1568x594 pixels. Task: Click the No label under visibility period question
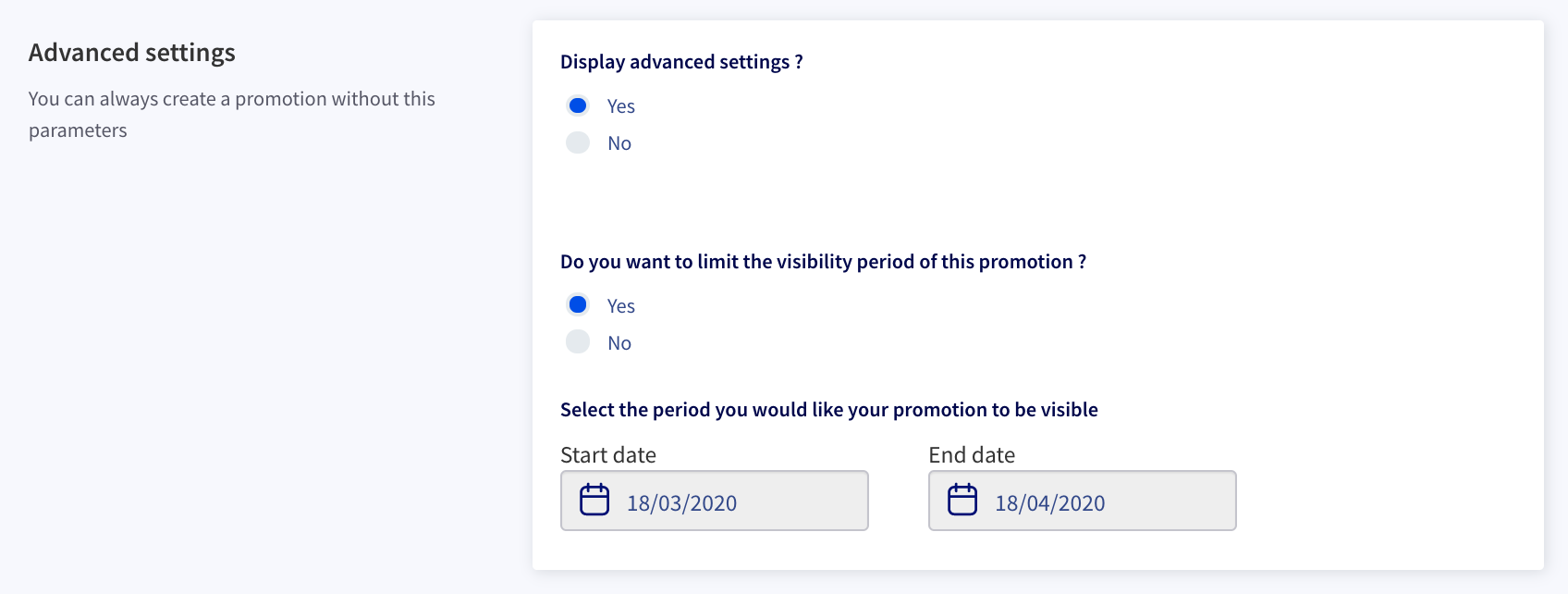tap(619, 343)
